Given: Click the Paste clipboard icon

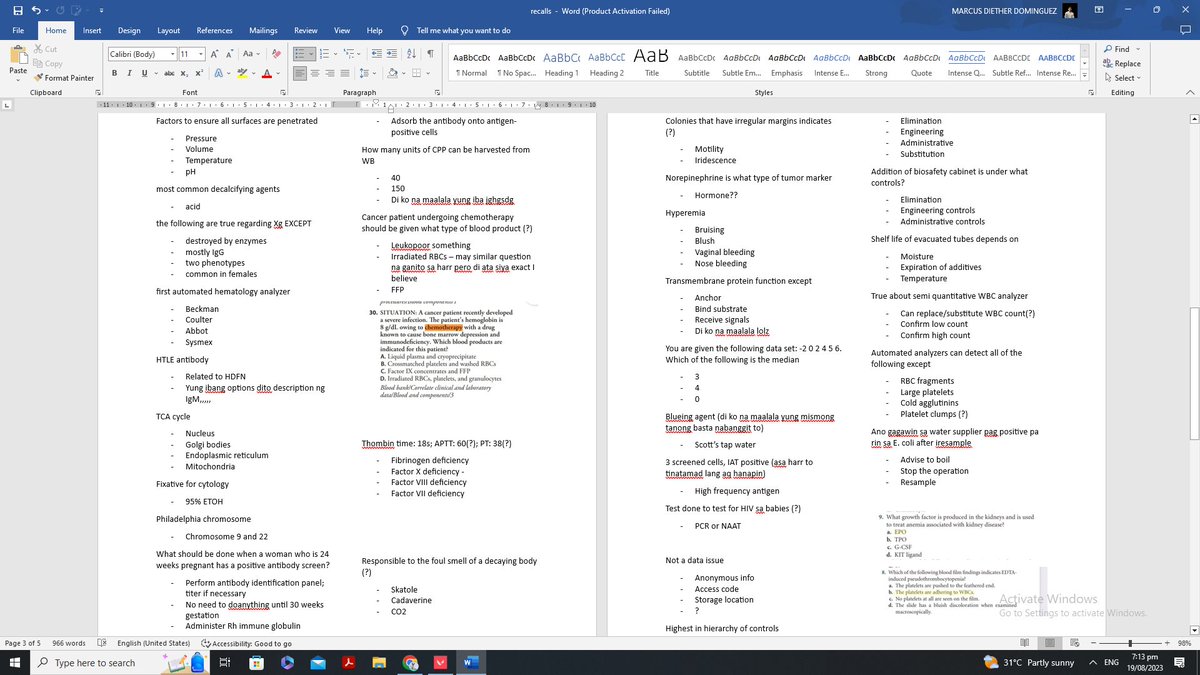Looking at the screenshot, I should [17, 57].
